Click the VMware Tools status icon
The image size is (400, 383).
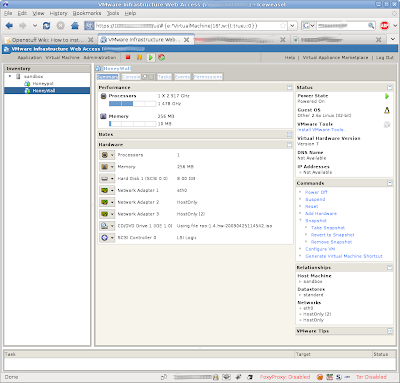point(387,125)
